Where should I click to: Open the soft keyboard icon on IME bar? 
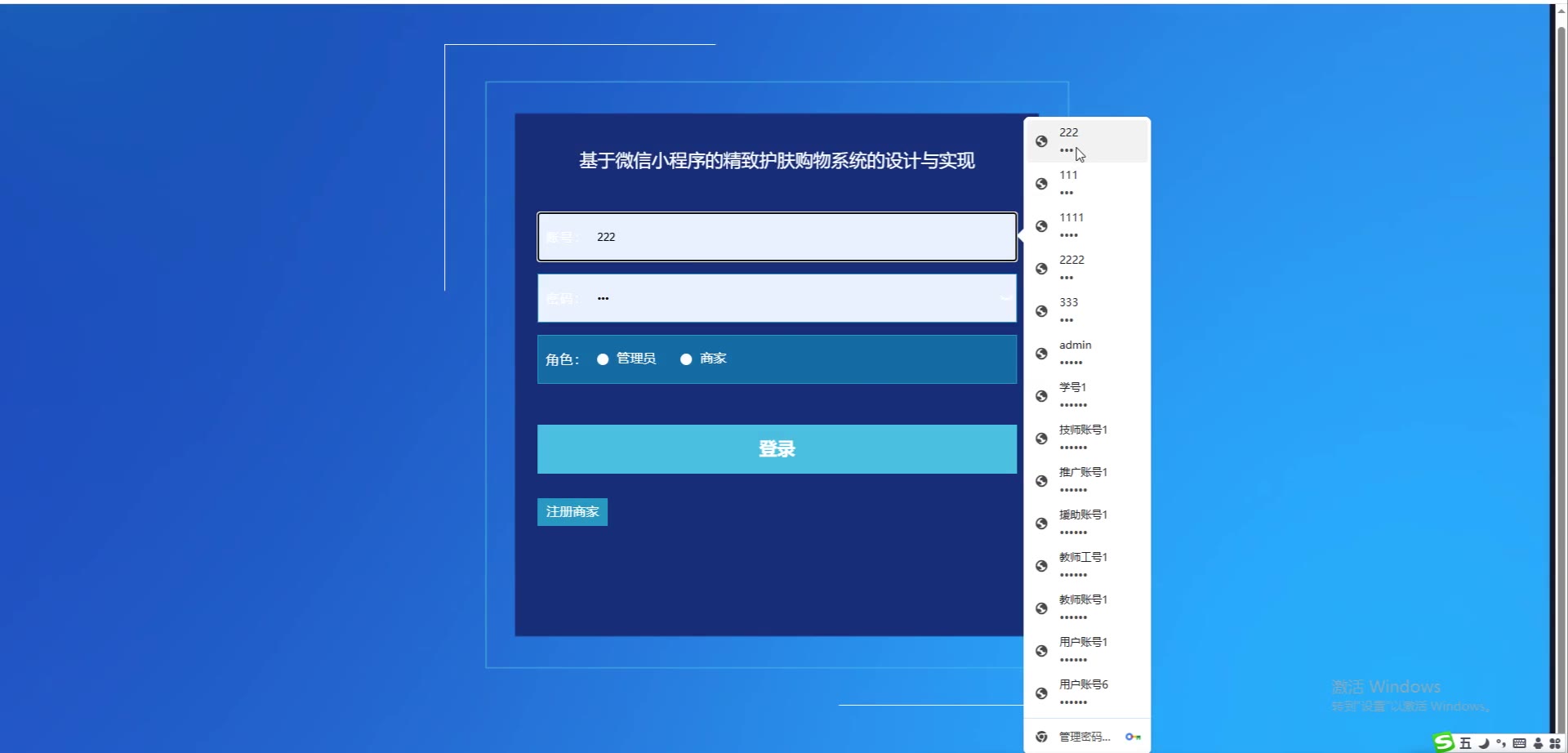(1519, 743)
